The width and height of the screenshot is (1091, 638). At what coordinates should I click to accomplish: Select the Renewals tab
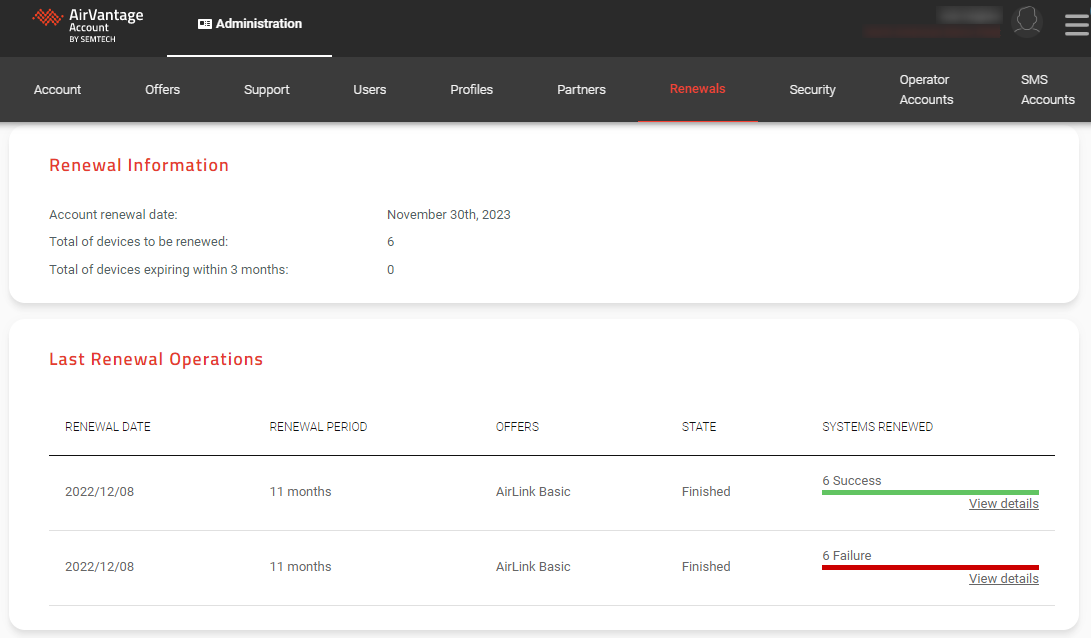(x=697, y=89)
